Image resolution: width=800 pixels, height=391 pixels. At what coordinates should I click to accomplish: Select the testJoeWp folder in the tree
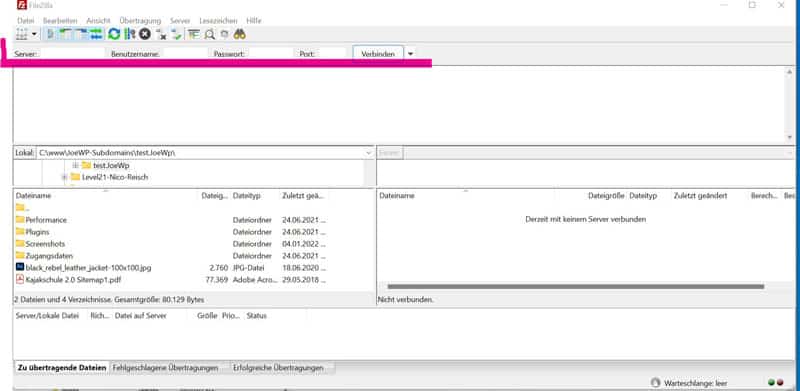coord(111,165)
